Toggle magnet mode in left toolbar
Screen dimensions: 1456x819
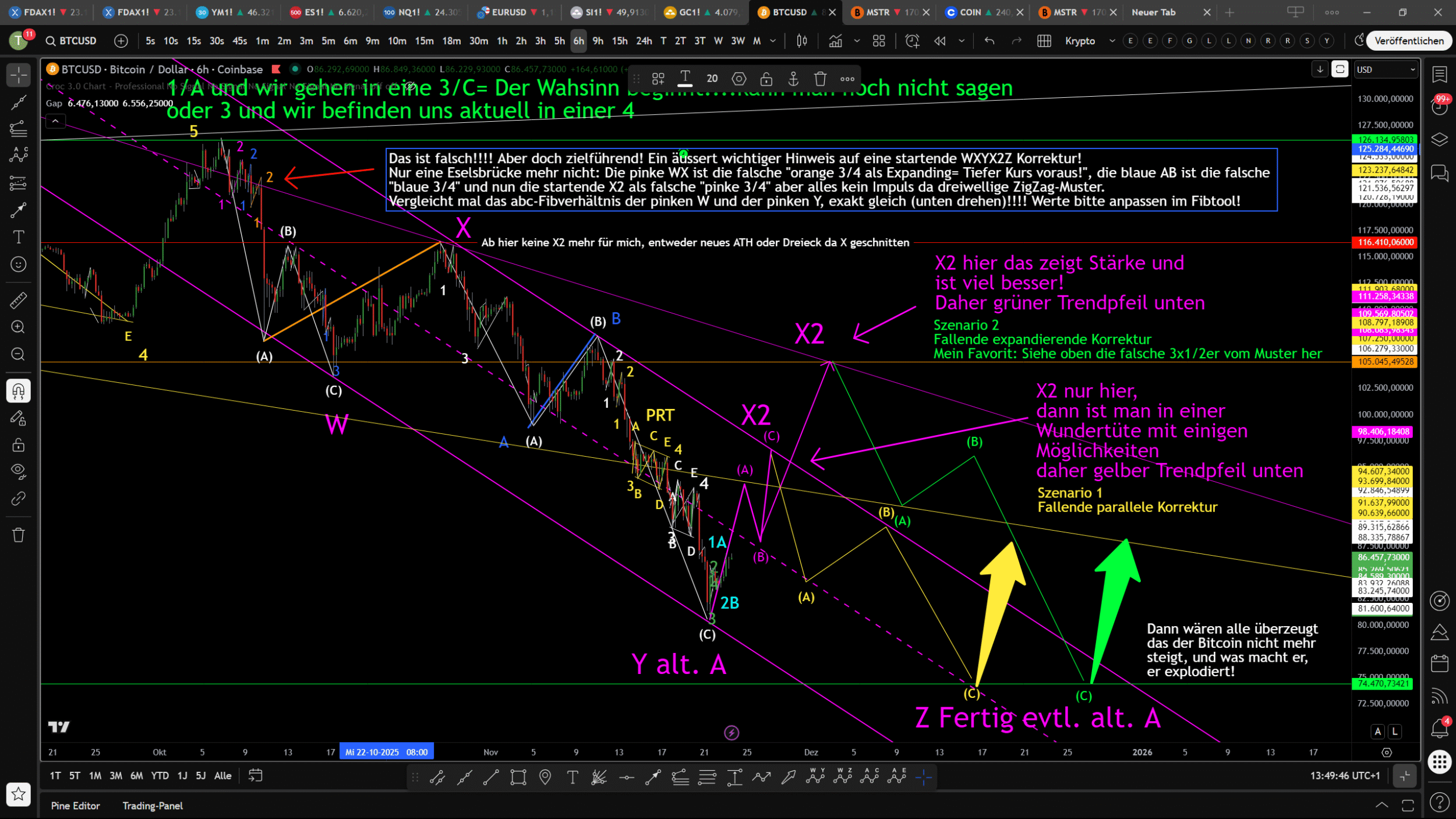[x=18, y=390]
